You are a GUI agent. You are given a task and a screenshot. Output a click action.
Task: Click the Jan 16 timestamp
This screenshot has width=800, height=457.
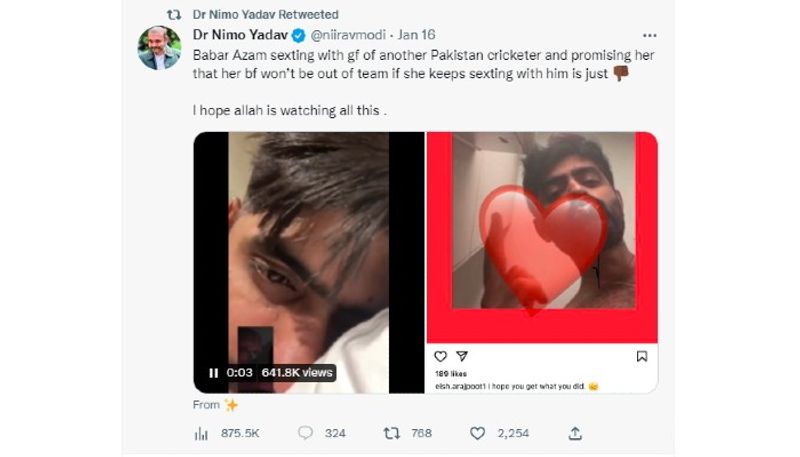tap(416, 35)
